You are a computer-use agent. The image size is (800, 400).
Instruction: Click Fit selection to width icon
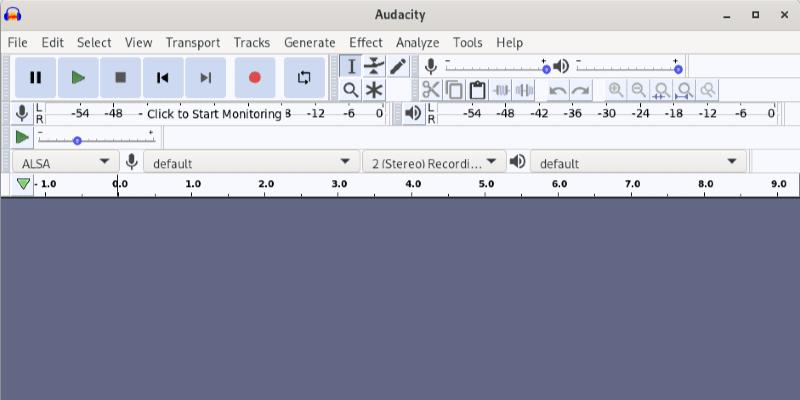[662, 90]
